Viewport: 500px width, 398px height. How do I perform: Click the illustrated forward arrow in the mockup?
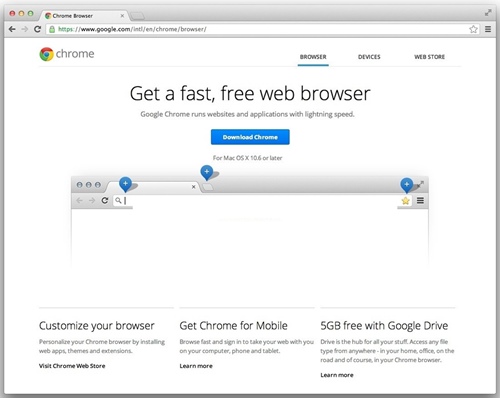92,200
